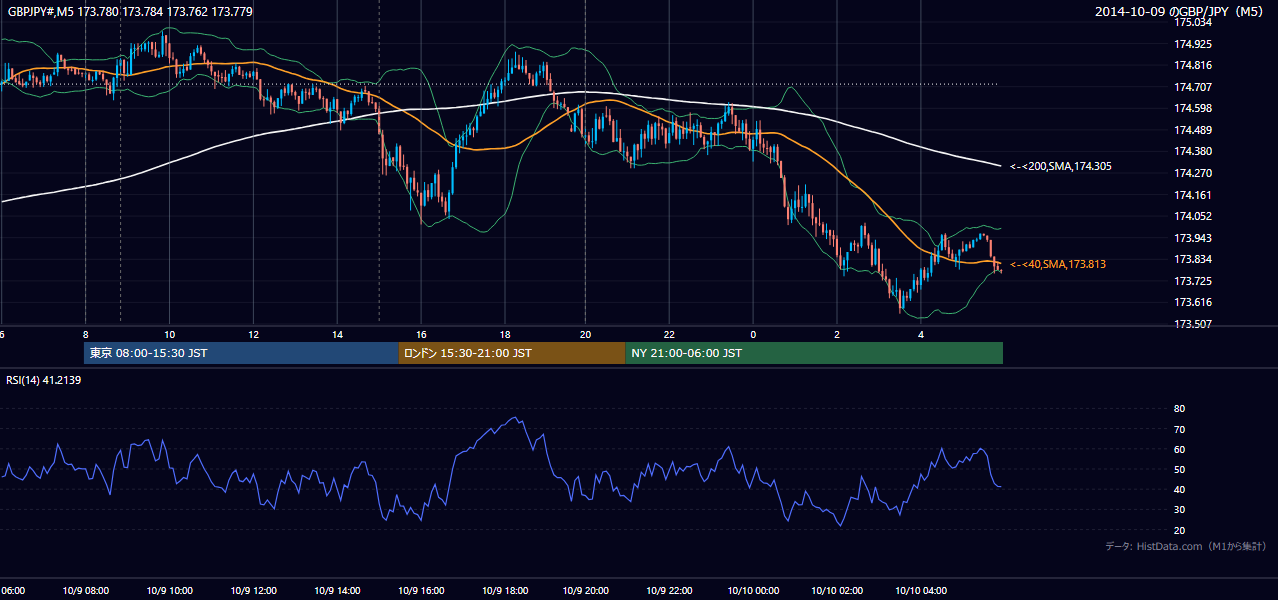Screen dimensions: 1278x600
Task: Click the 40 SMA label reading 173.813
Action: [1058, 264]
